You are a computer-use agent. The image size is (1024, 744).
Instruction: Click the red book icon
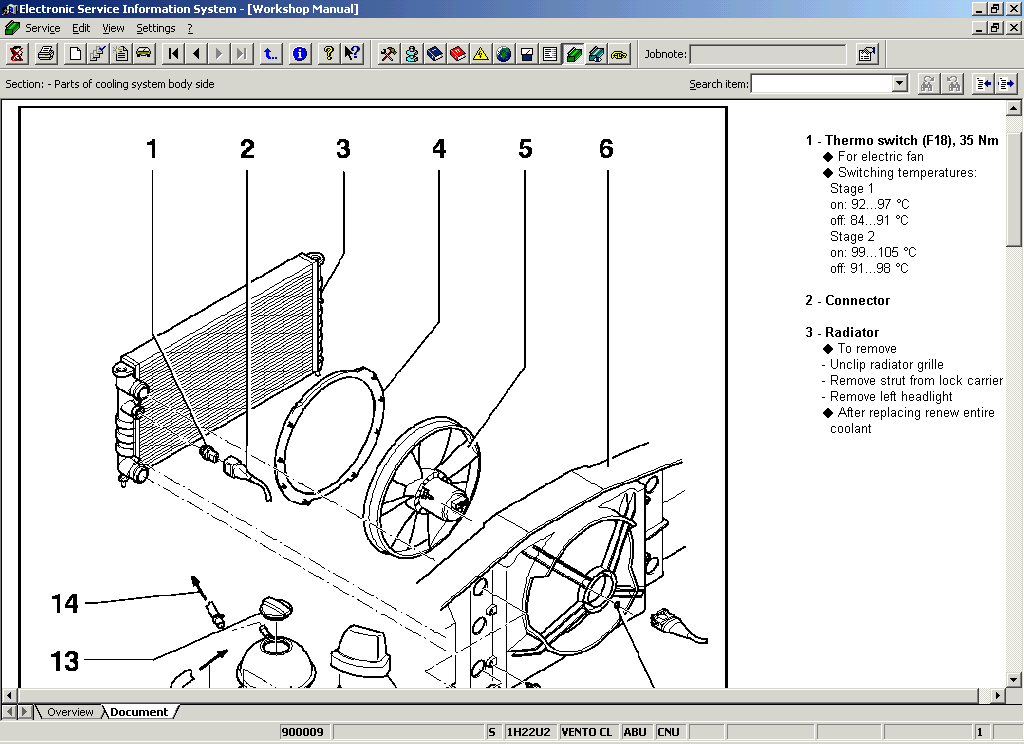click(x=458, y=54)
